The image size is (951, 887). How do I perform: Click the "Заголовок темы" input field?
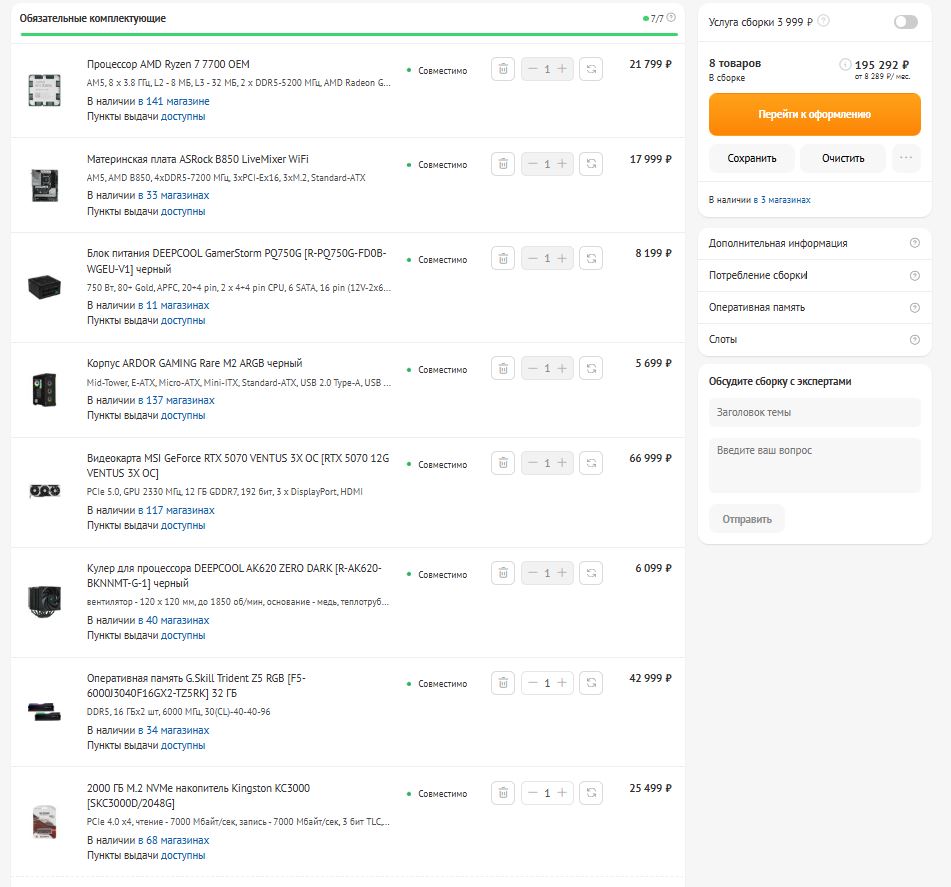pyautogui.click(x=814, y=412)
